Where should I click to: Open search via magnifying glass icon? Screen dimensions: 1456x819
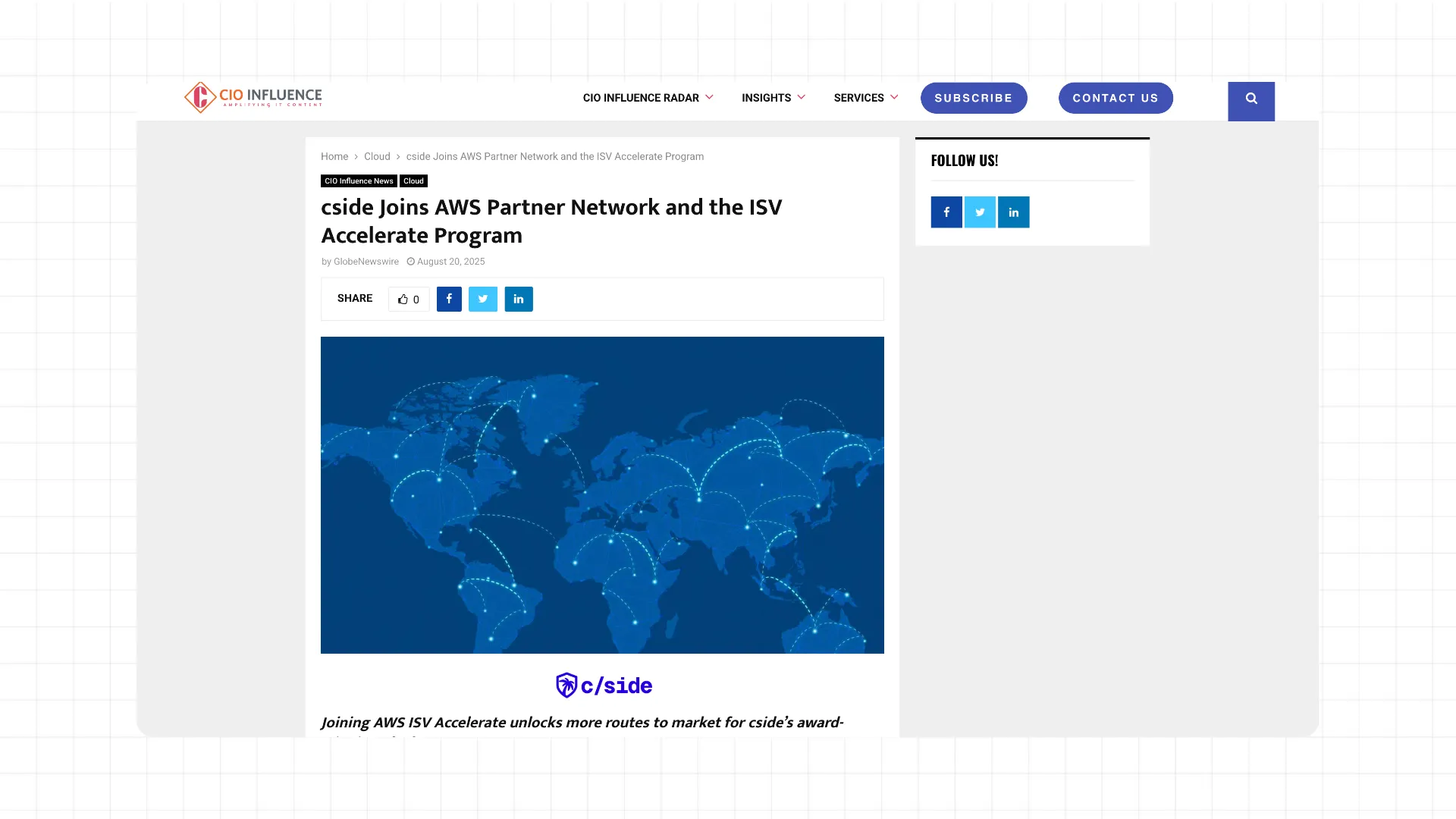click(x=1251, y=99)
